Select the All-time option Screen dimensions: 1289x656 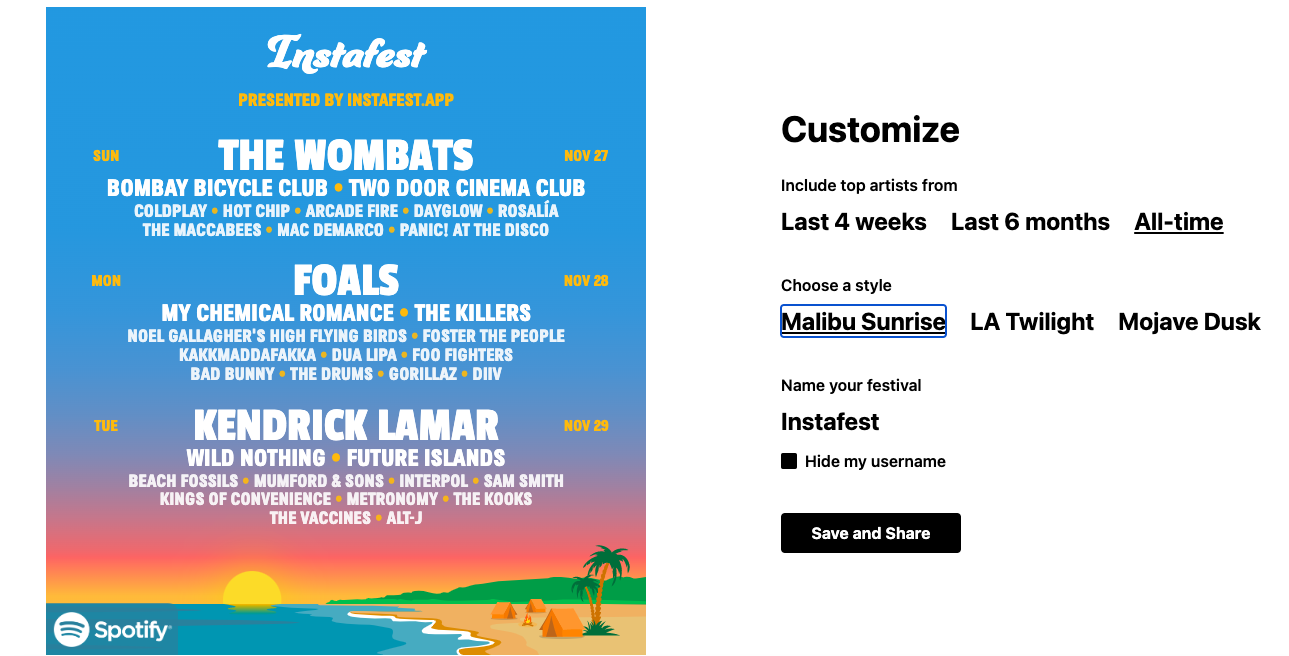click(x=1178, y=222)
